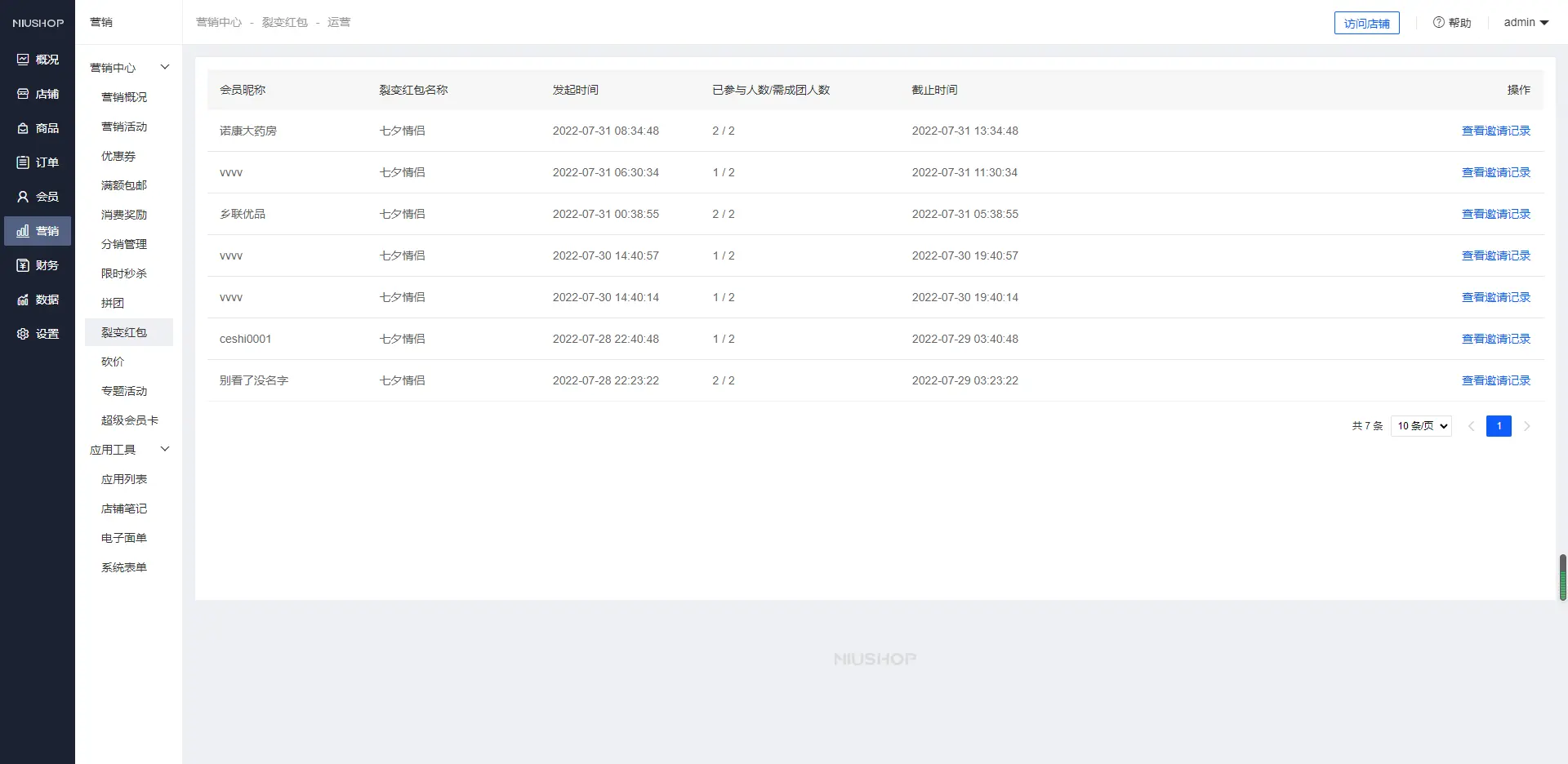Select 超级会员卡 in the sidebar
The width and height of the screenshot is (1568, 764).
(130, 420)
